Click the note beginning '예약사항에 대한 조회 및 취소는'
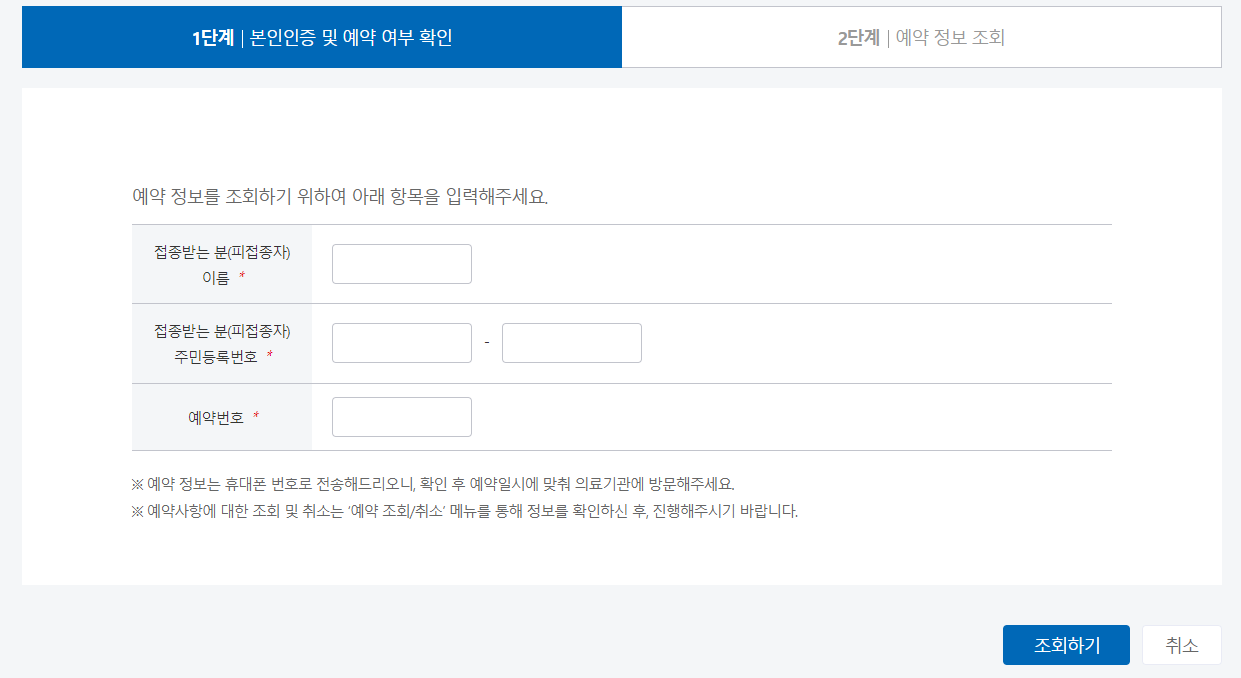 pos(465,512)
